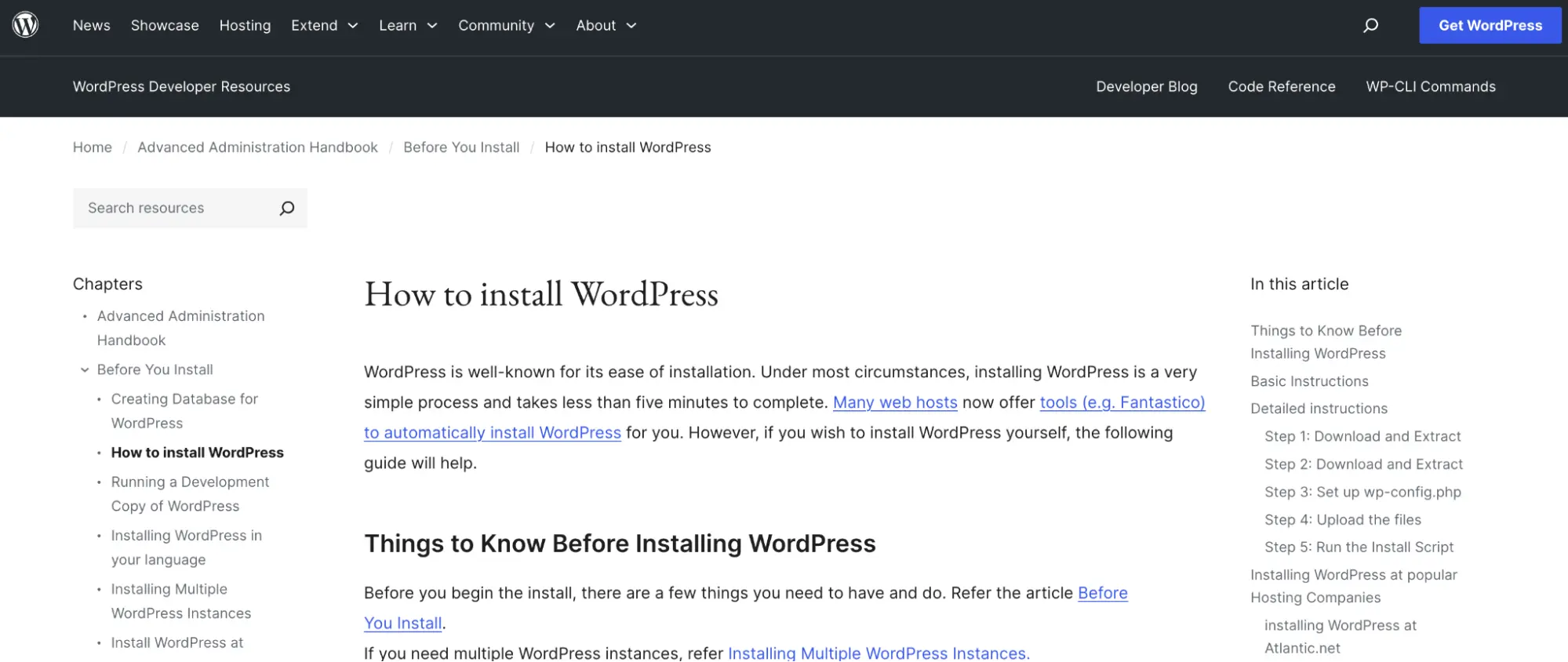
Task: Follow the tools (e.g. Fantastico) link
Action: click(1122, 402)
